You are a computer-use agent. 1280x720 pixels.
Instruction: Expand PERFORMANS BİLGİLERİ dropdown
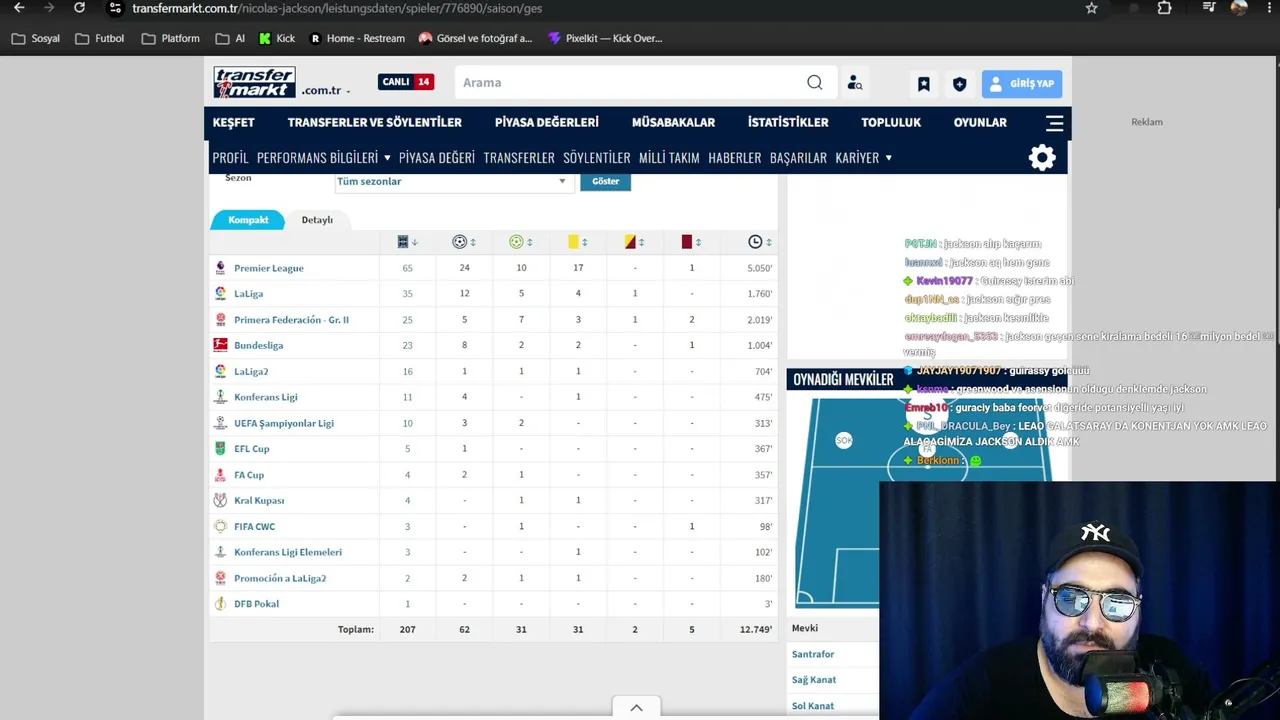tap(324, 158)
